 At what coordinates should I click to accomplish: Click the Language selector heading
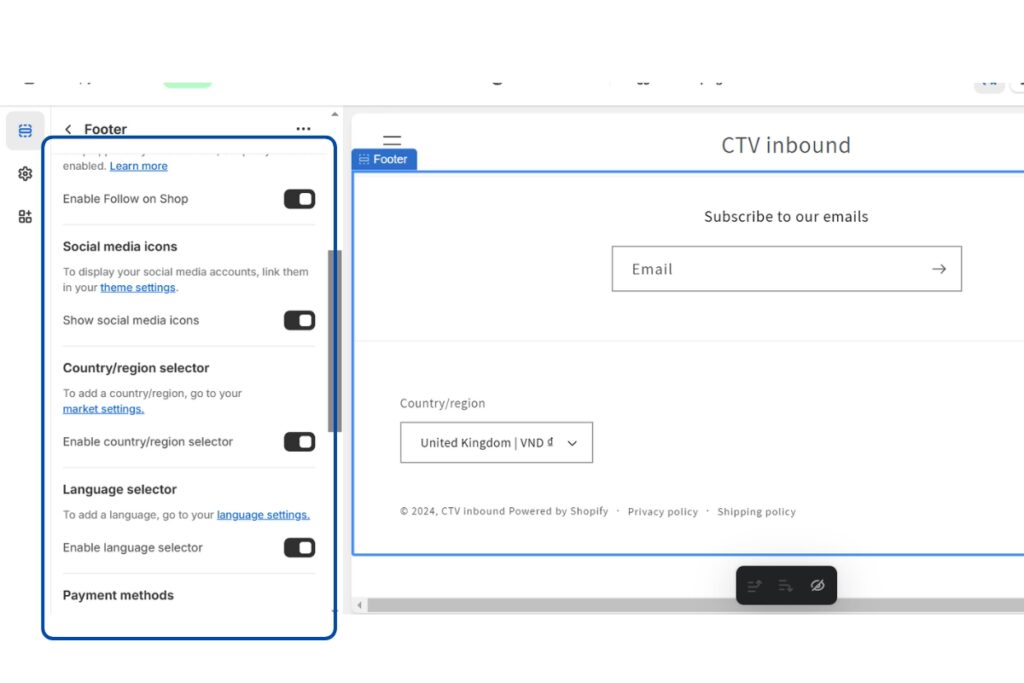(120, 490)
